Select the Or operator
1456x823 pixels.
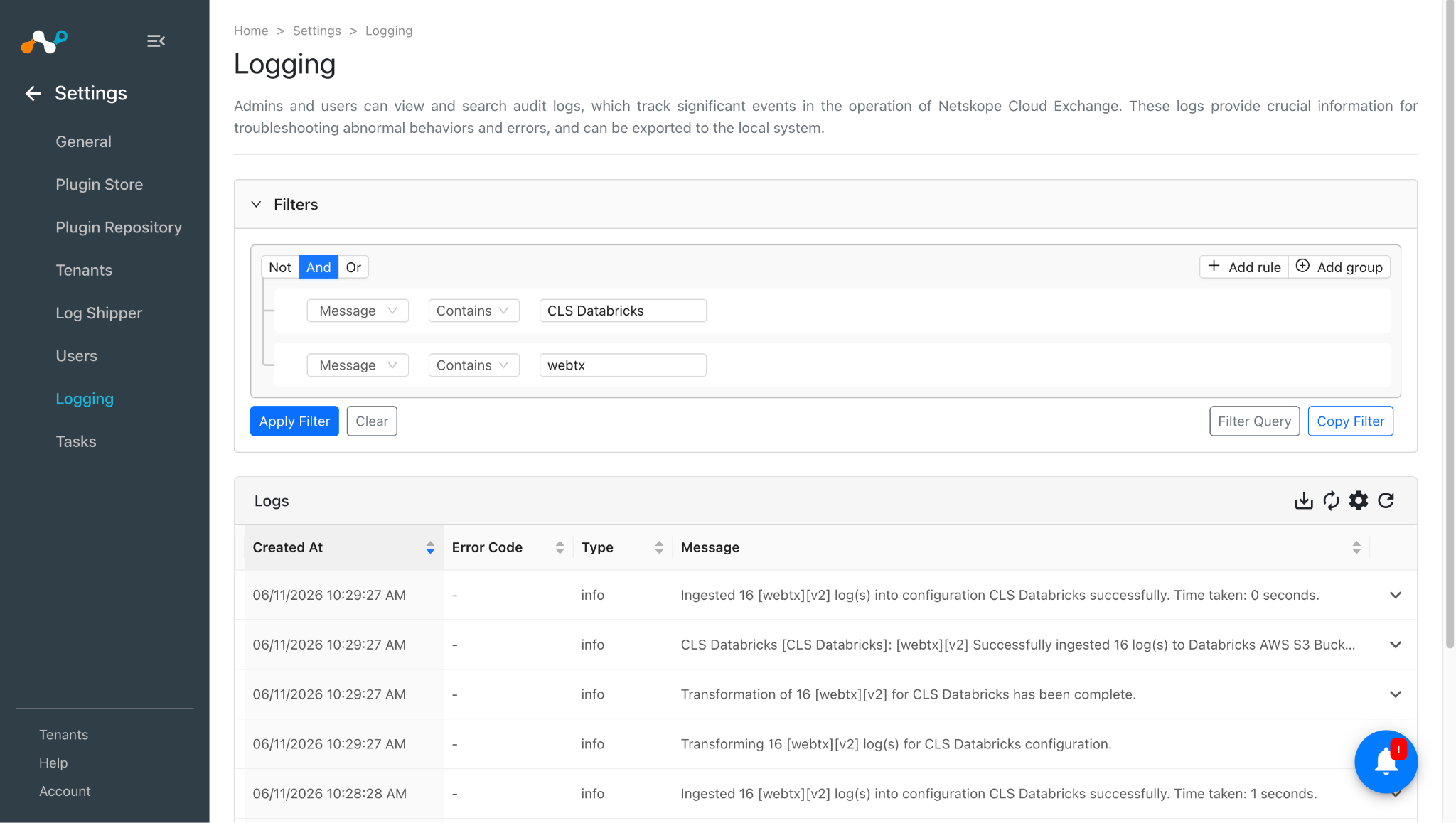[353, 267]
